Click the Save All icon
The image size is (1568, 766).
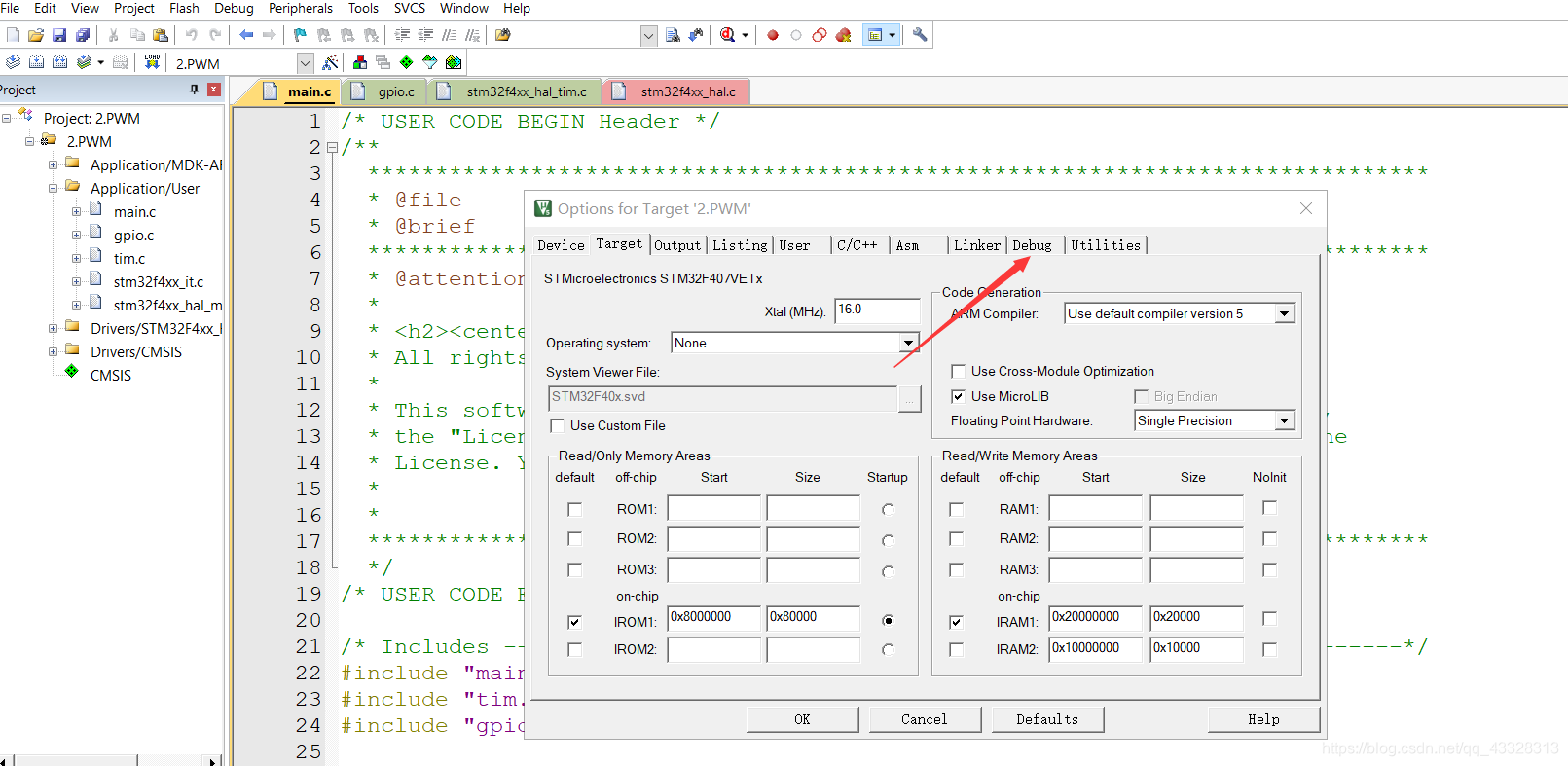(x=83, y=35)
